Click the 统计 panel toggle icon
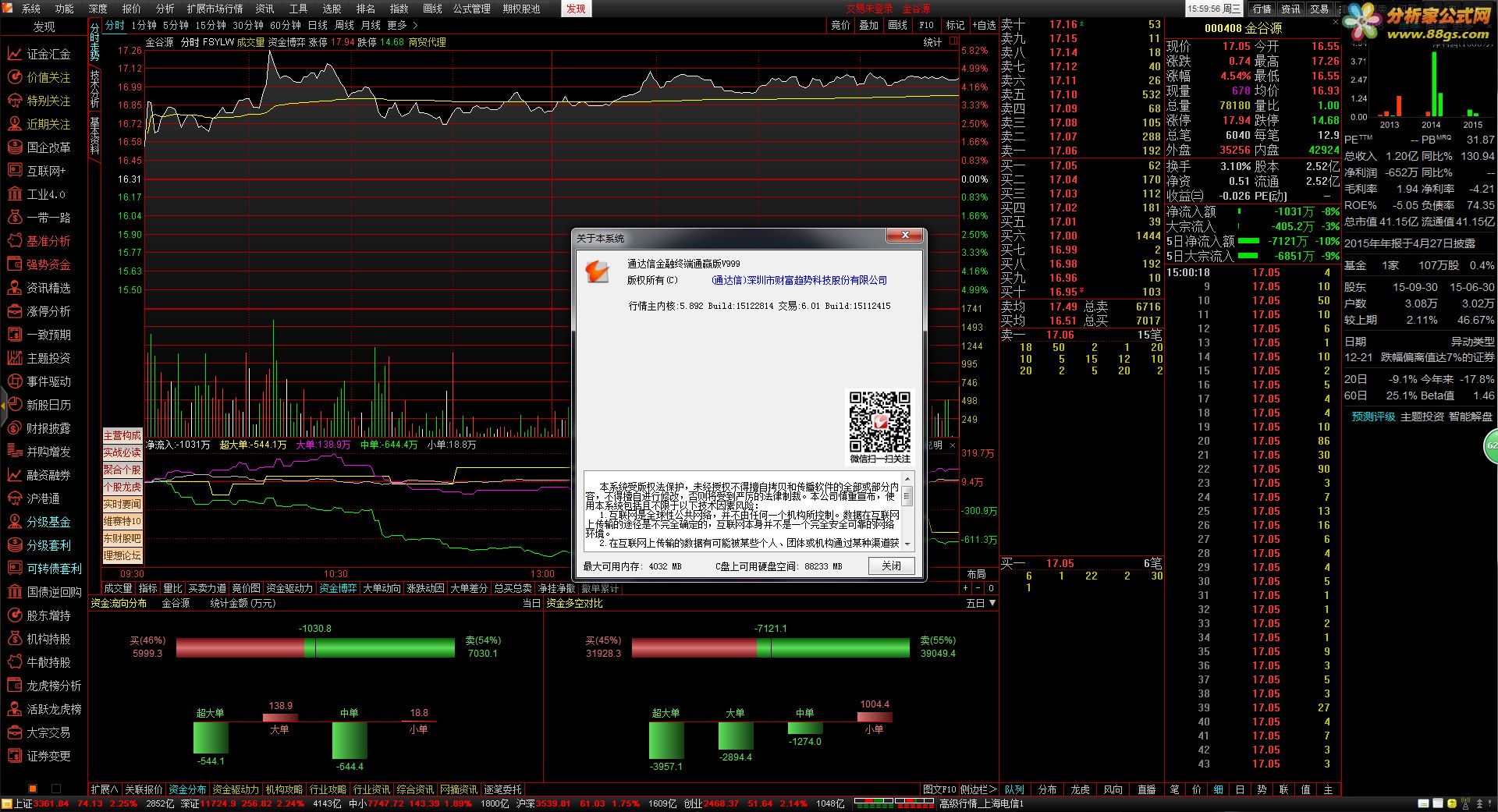1498x812 pixels. pyautogui.click(x=953, y=42)
